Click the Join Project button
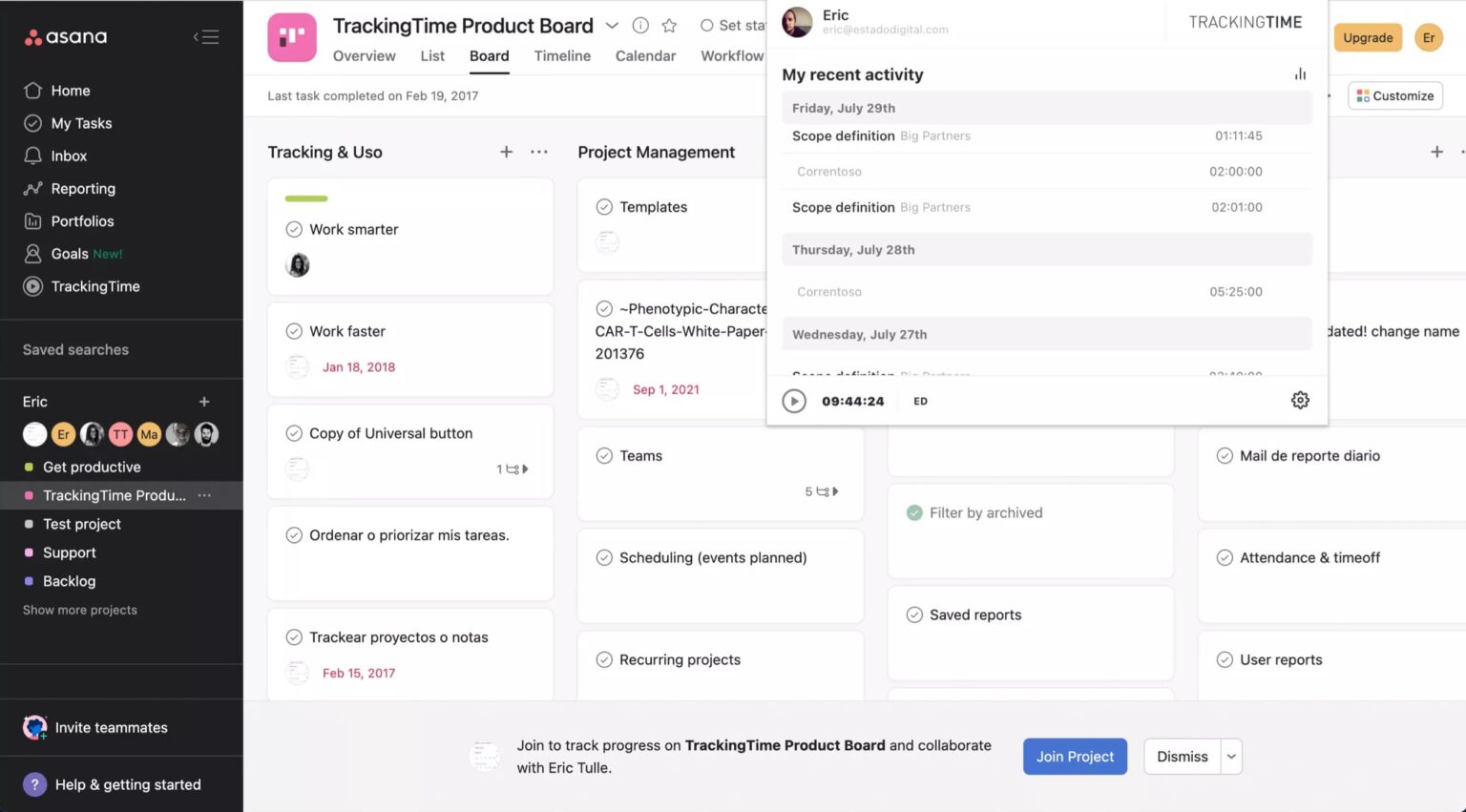Viewport: 1466px width, 812px height. pos(1075,756)
